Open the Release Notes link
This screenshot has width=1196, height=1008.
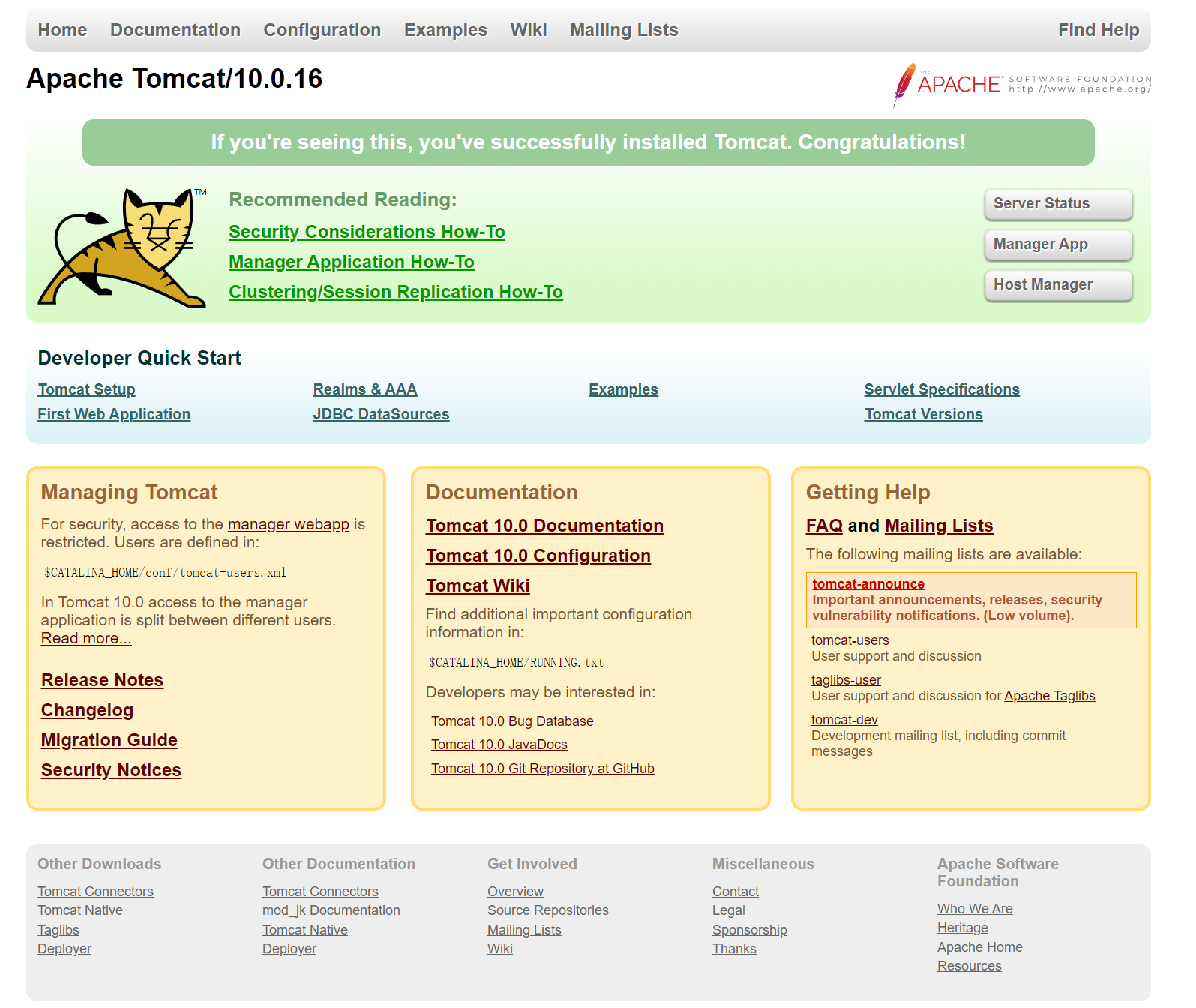pyautogui.click(x=102, y=680)
